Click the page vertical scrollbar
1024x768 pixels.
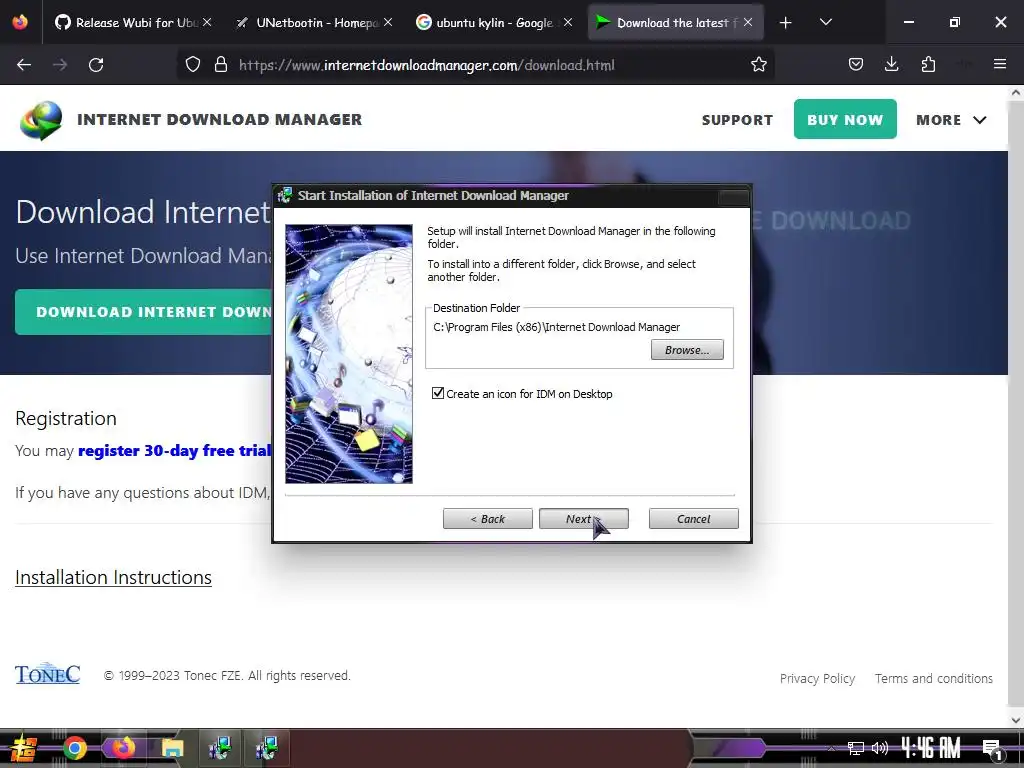click(1016, 406)
